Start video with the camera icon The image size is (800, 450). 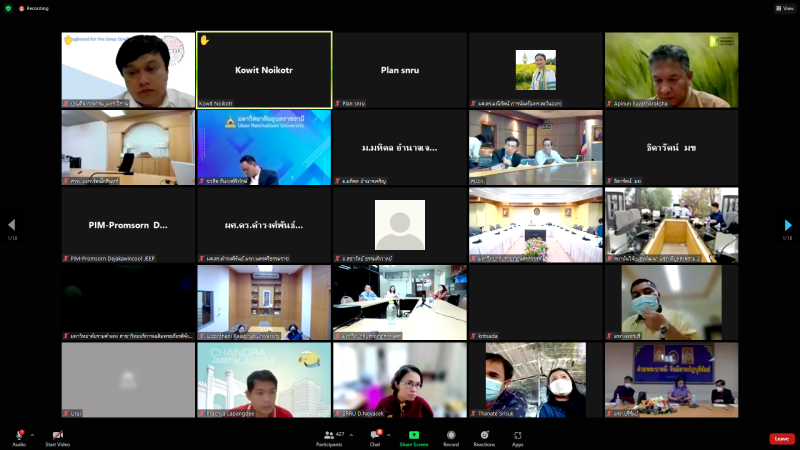click(x=57, y=435)
